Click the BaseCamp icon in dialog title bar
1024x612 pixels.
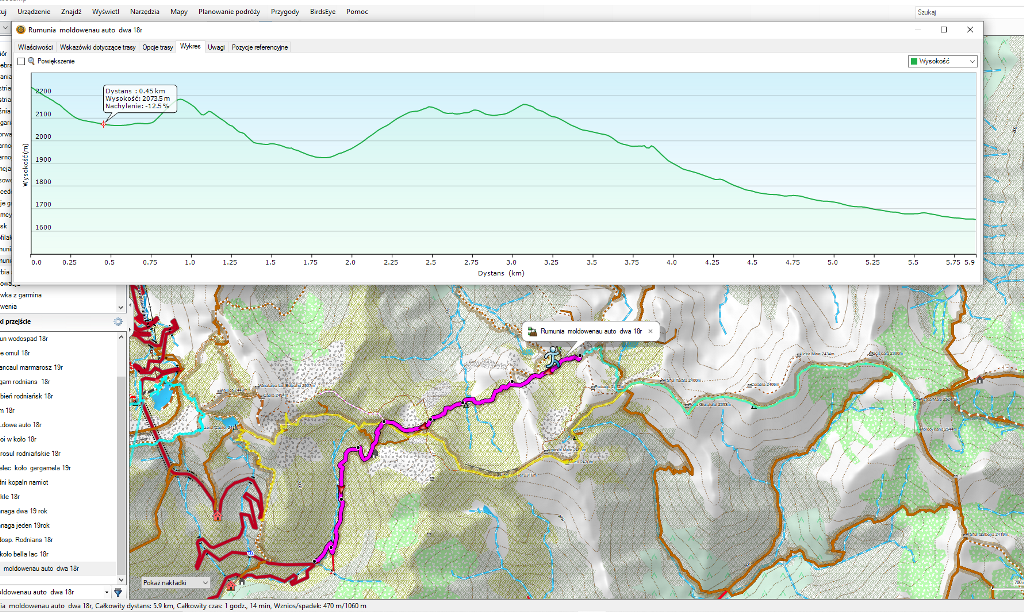(21, 30)
